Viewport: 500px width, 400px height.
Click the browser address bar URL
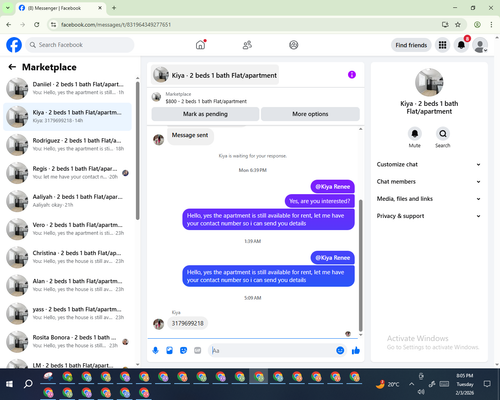pyautogui.click(x=116, y=25)
